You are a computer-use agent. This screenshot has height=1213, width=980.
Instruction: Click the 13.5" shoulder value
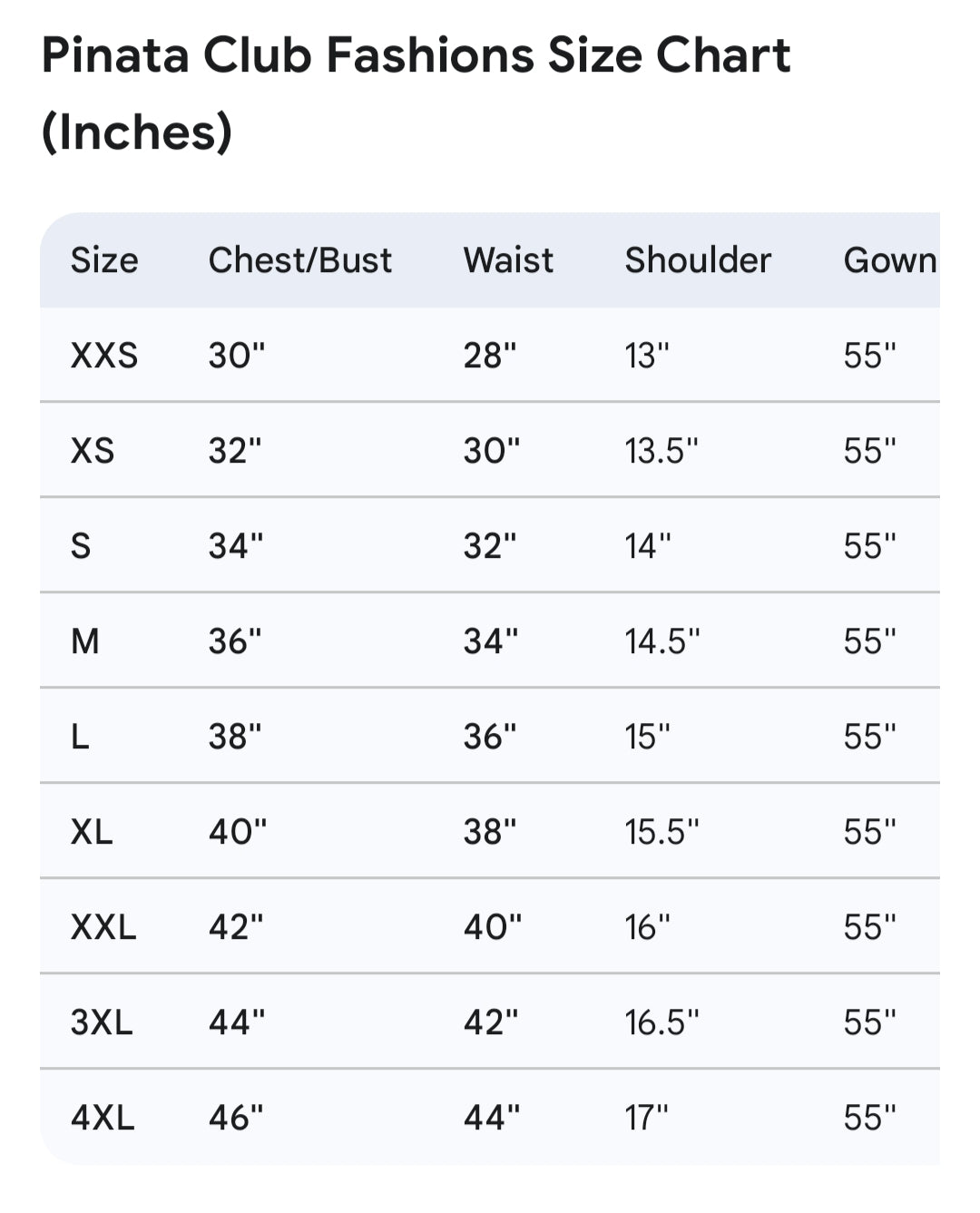tap(661, 451)
